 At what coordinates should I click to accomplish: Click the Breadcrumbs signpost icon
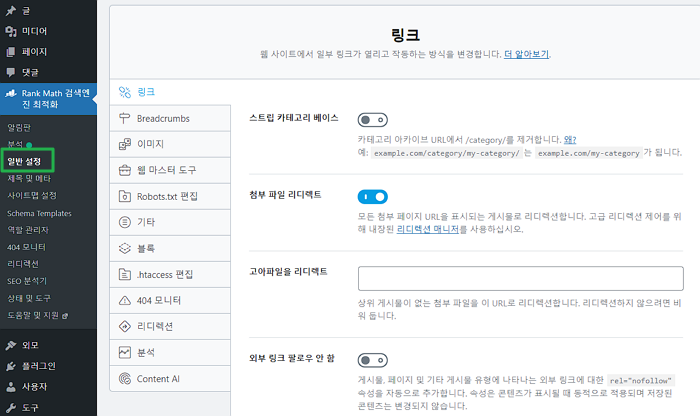pyautogui.click(x=125, y=118)
